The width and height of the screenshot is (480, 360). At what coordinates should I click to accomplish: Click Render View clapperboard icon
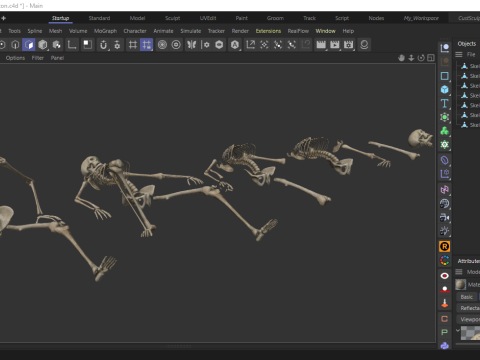(321, 45)
